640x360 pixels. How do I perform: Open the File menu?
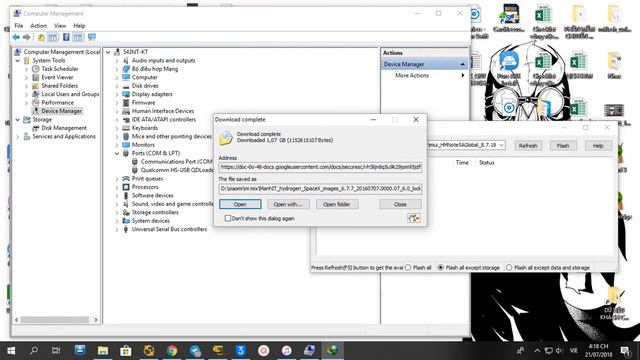click(19, 26)
